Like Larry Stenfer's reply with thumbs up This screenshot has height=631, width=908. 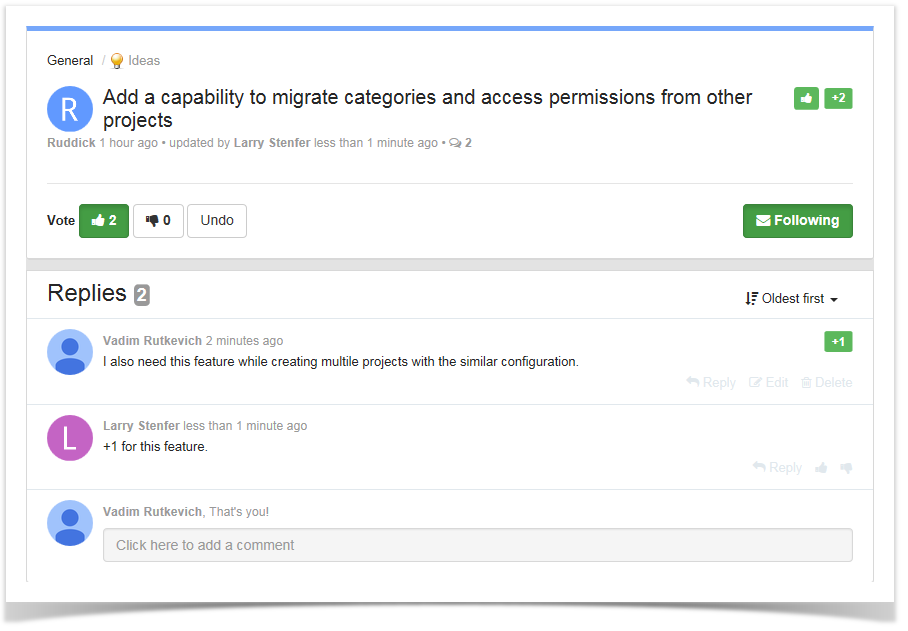pyautogui.click(x=821, y=468)
